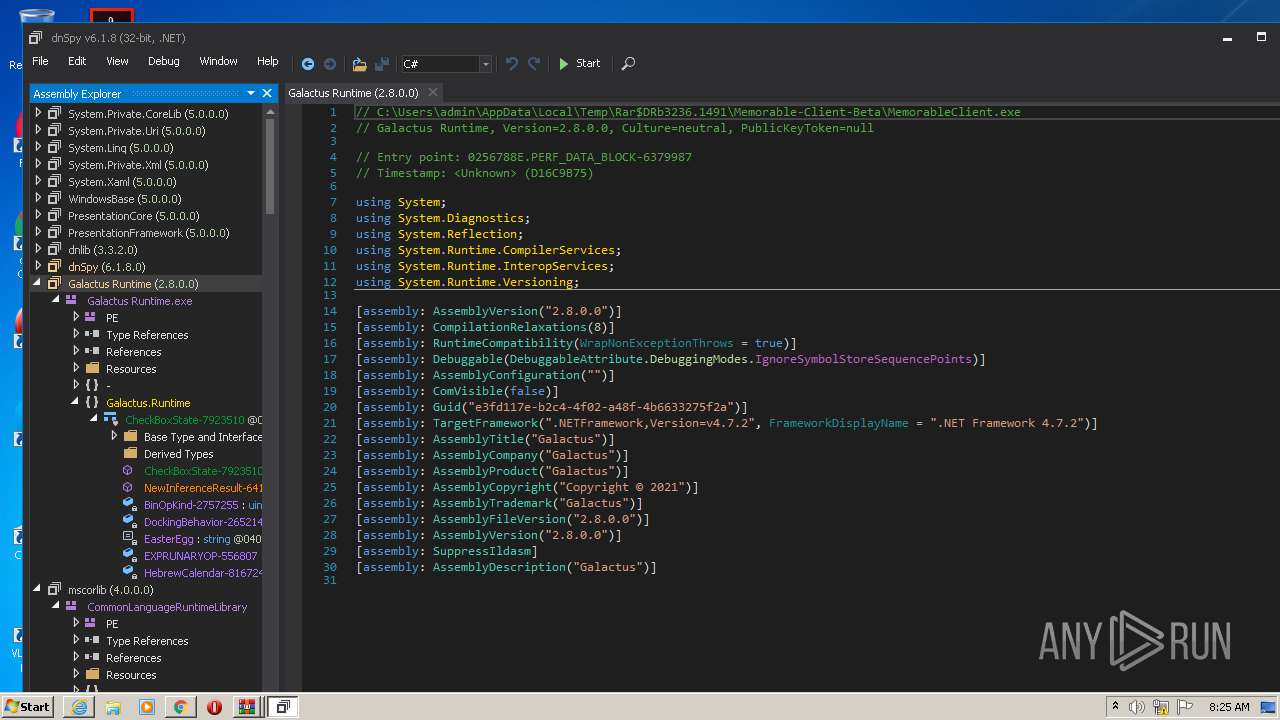Open the Window menu
The height and width of the screenshot is (720, 1280).
[218, 61]
